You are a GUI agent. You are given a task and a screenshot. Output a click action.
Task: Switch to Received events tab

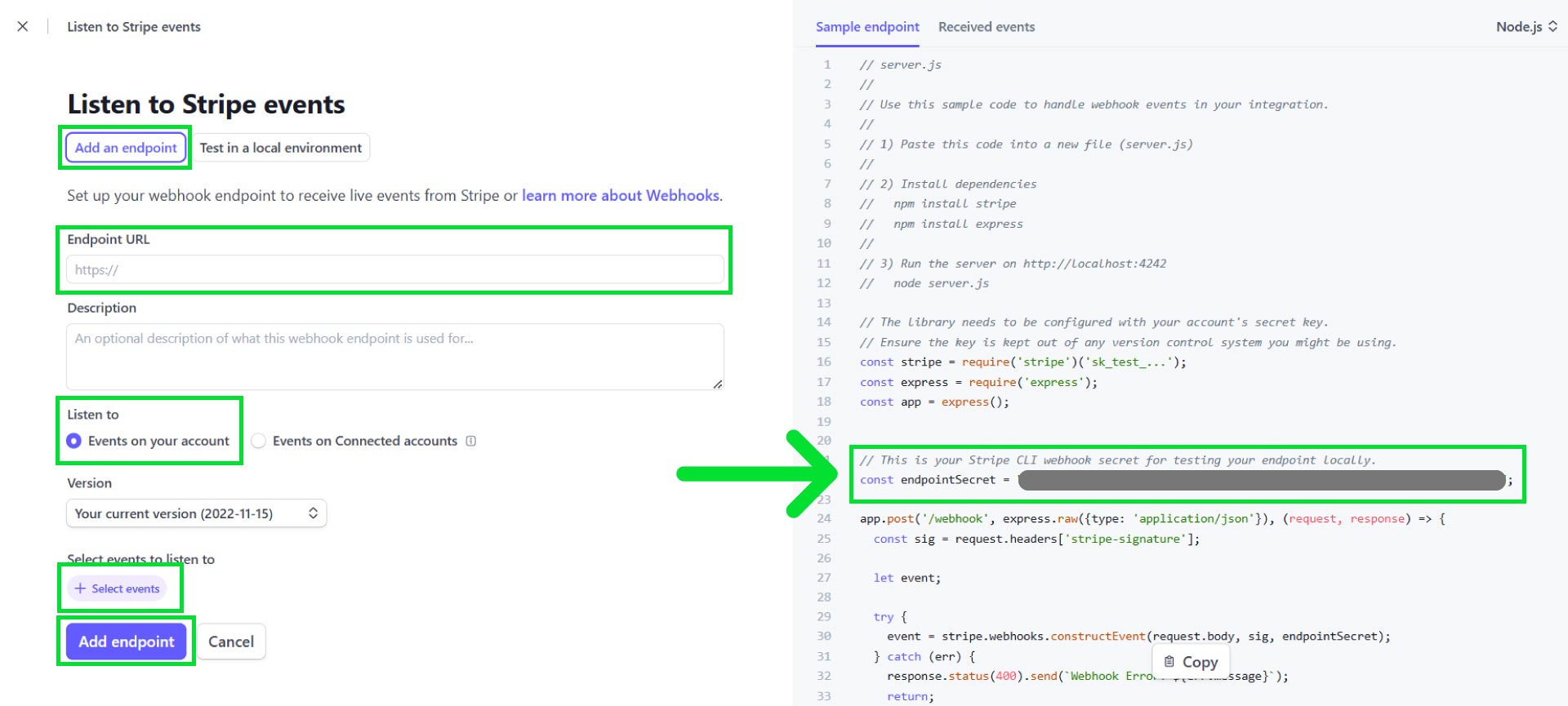tap(987, 27)
